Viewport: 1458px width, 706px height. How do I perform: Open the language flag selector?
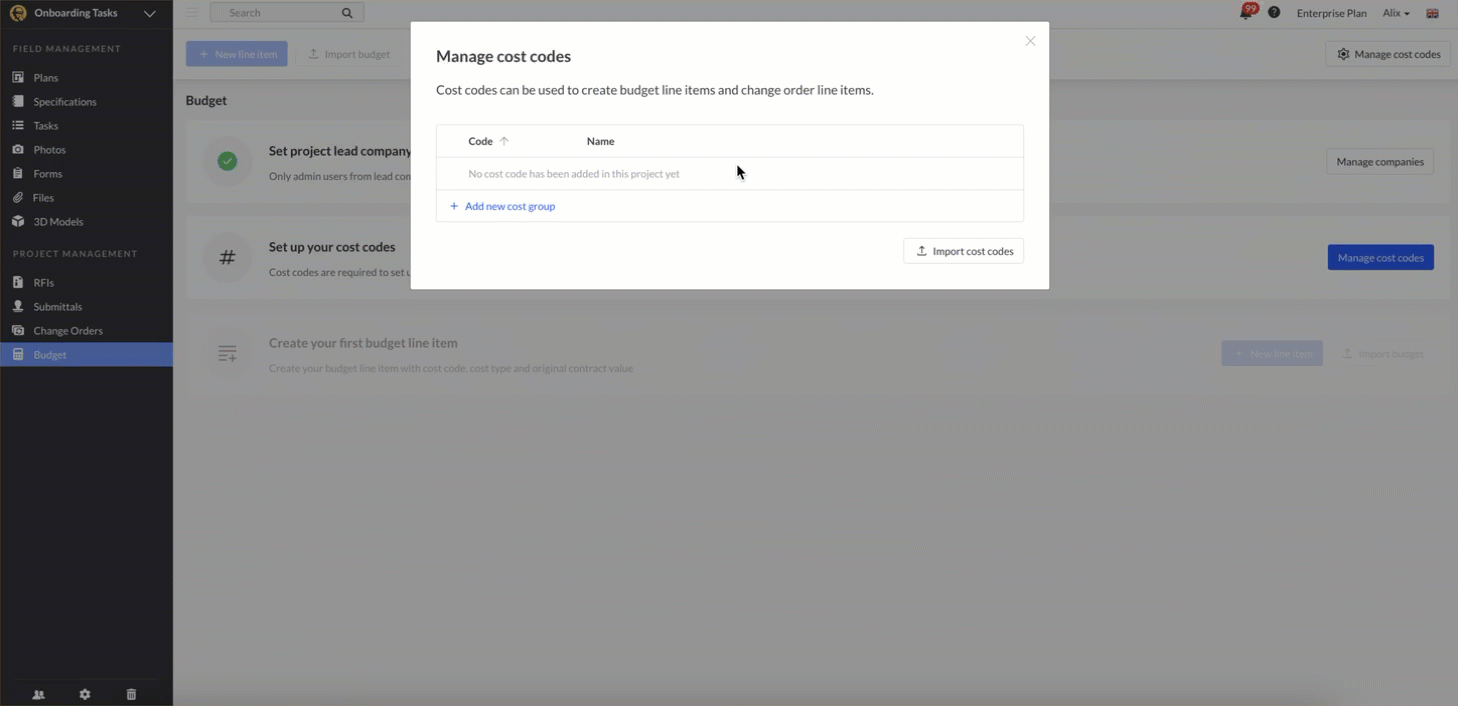(1432, 13)
